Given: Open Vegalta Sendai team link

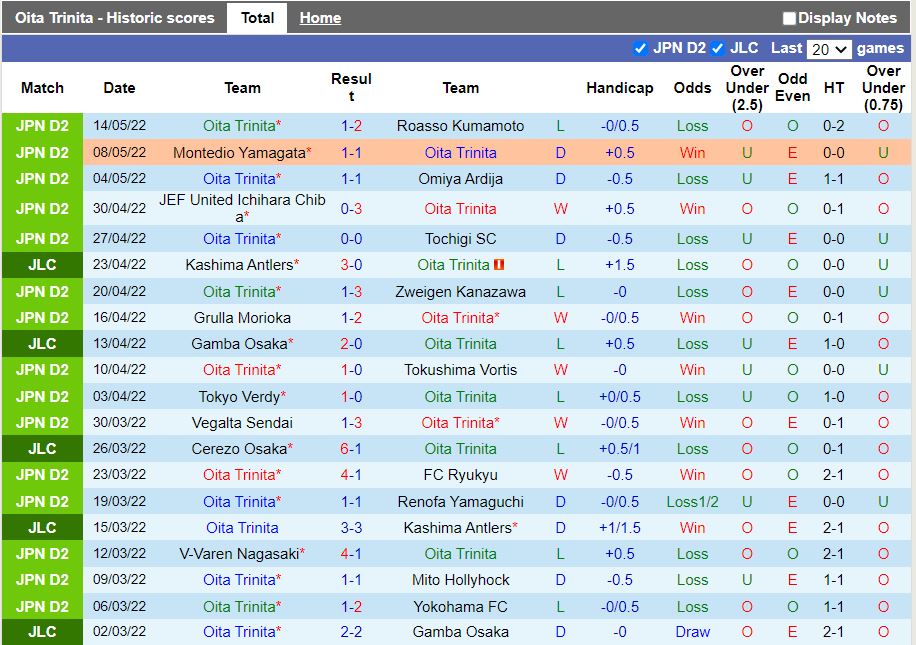Looking at the screenshot, I should 242,422.
